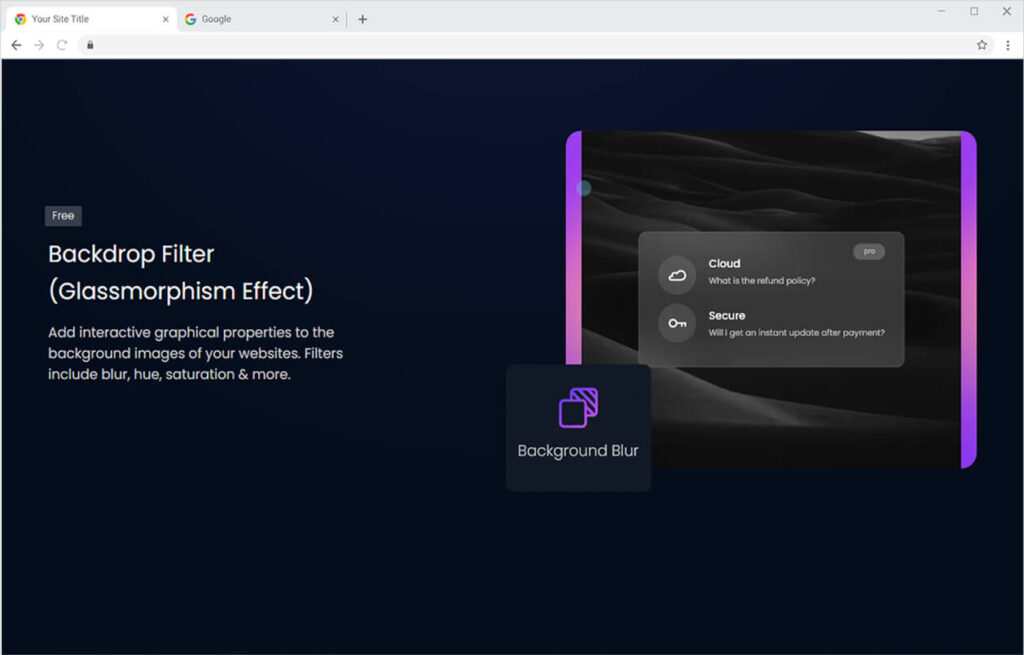
Task: Open the Chrome three-dot menu
Action: (1007, 45)
